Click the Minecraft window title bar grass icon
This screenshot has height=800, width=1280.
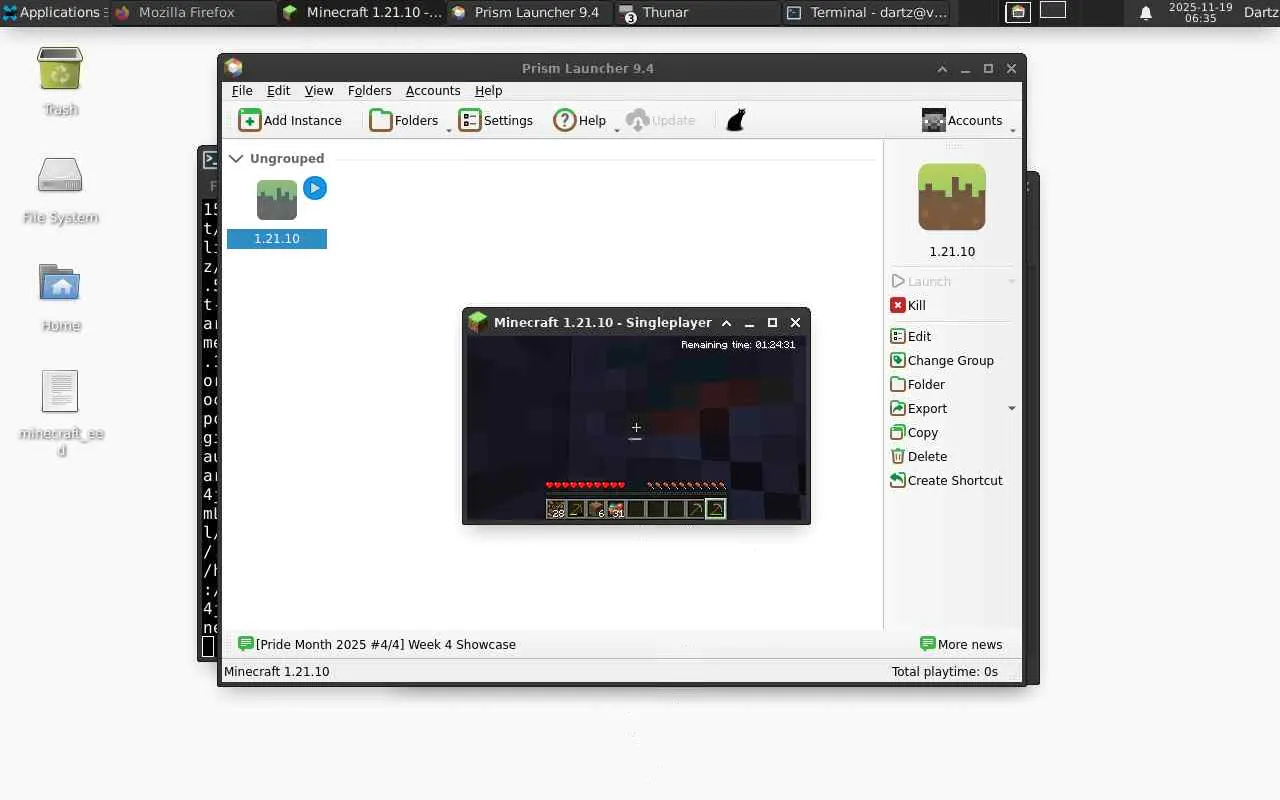(x=478, y=322)
